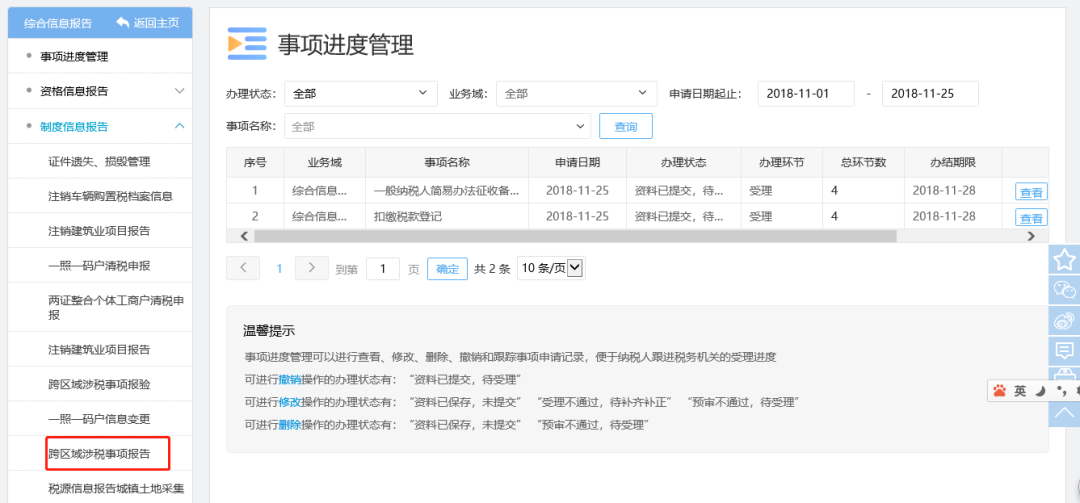
Task: Open 跨区域涉税事项报验 in the sidebar
Action: pyautogui.click(x=100, y=384)
